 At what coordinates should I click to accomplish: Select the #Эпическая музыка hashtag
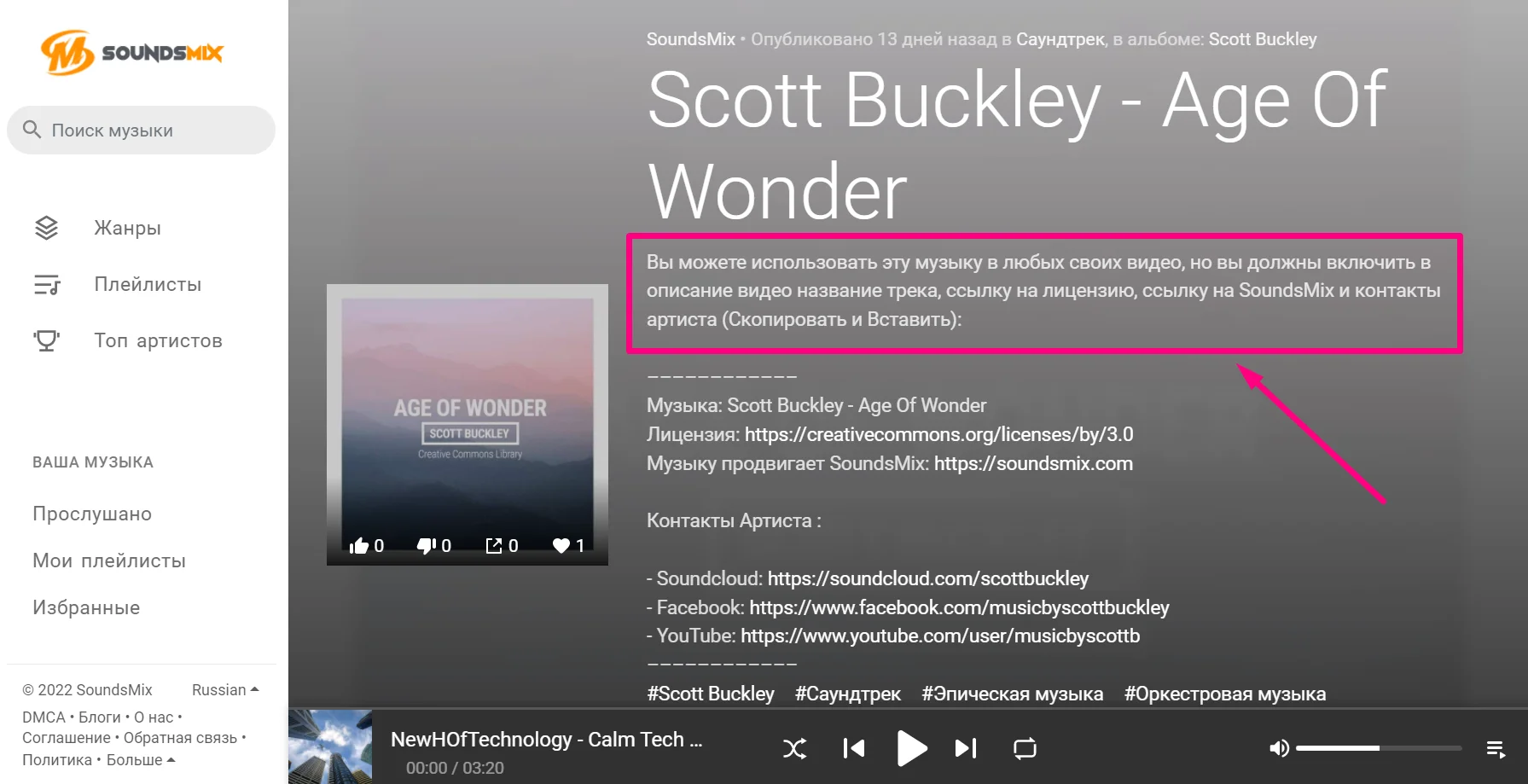1013,694
